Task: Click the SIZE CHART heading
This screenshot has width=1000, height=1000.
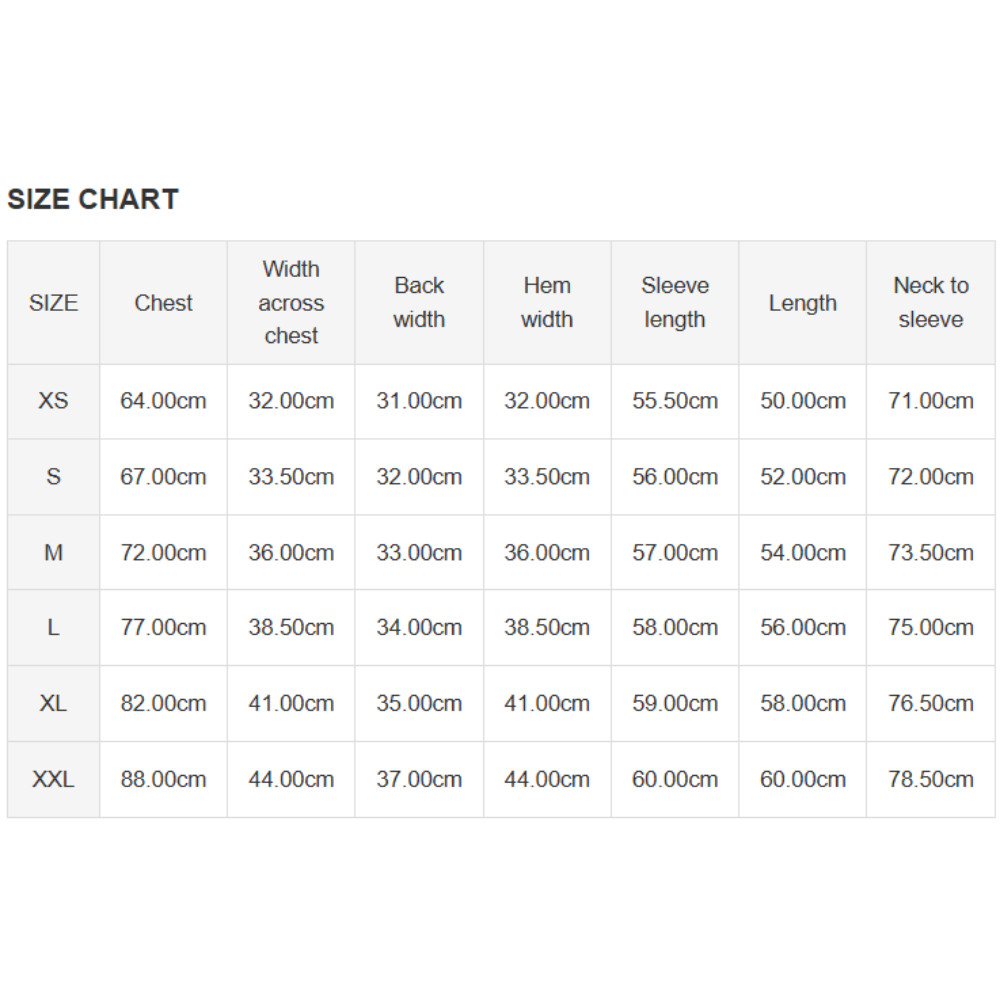Action: coord(93,199)
